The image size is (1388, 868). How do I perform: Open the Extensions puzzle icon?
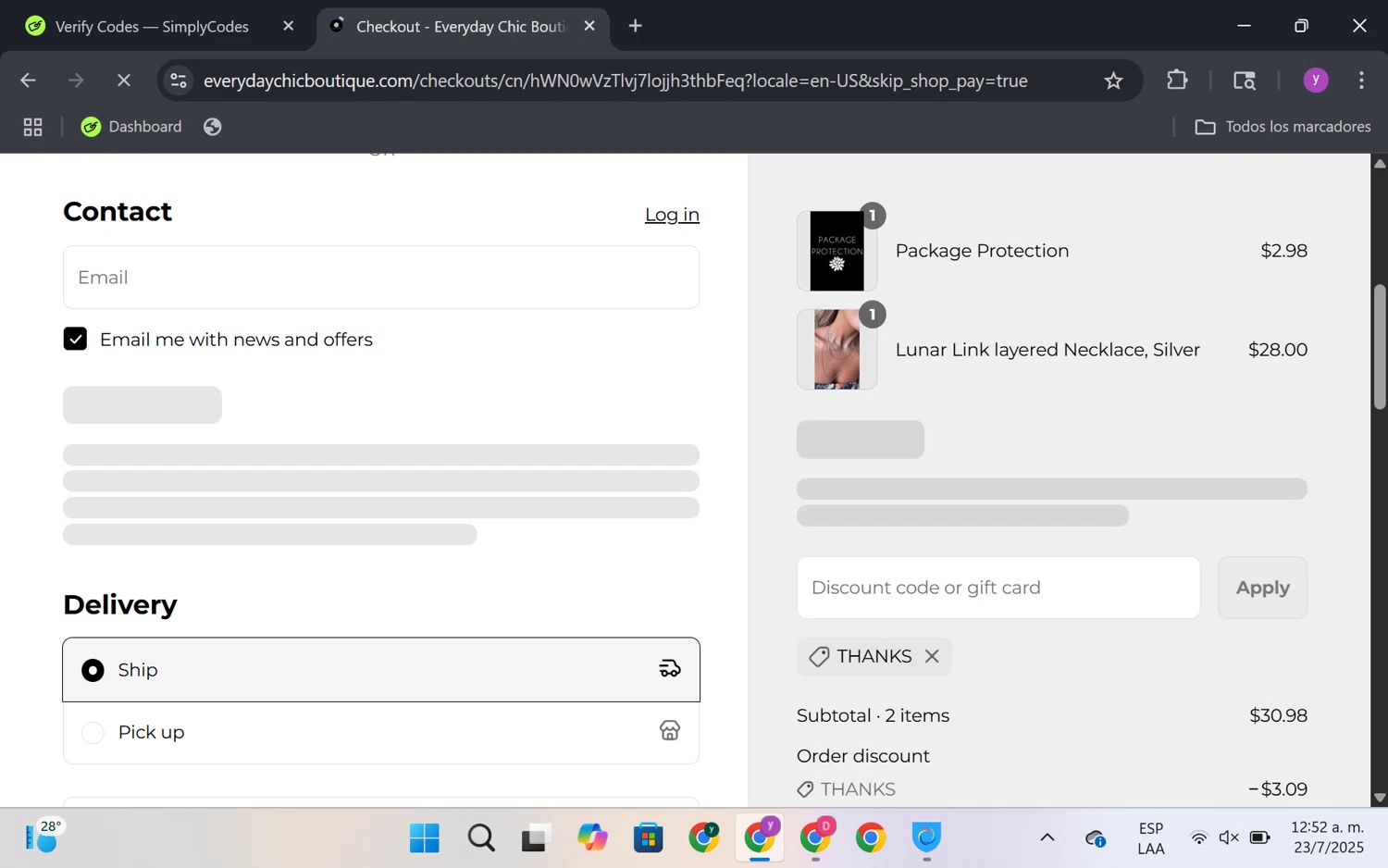[1177, 81]
